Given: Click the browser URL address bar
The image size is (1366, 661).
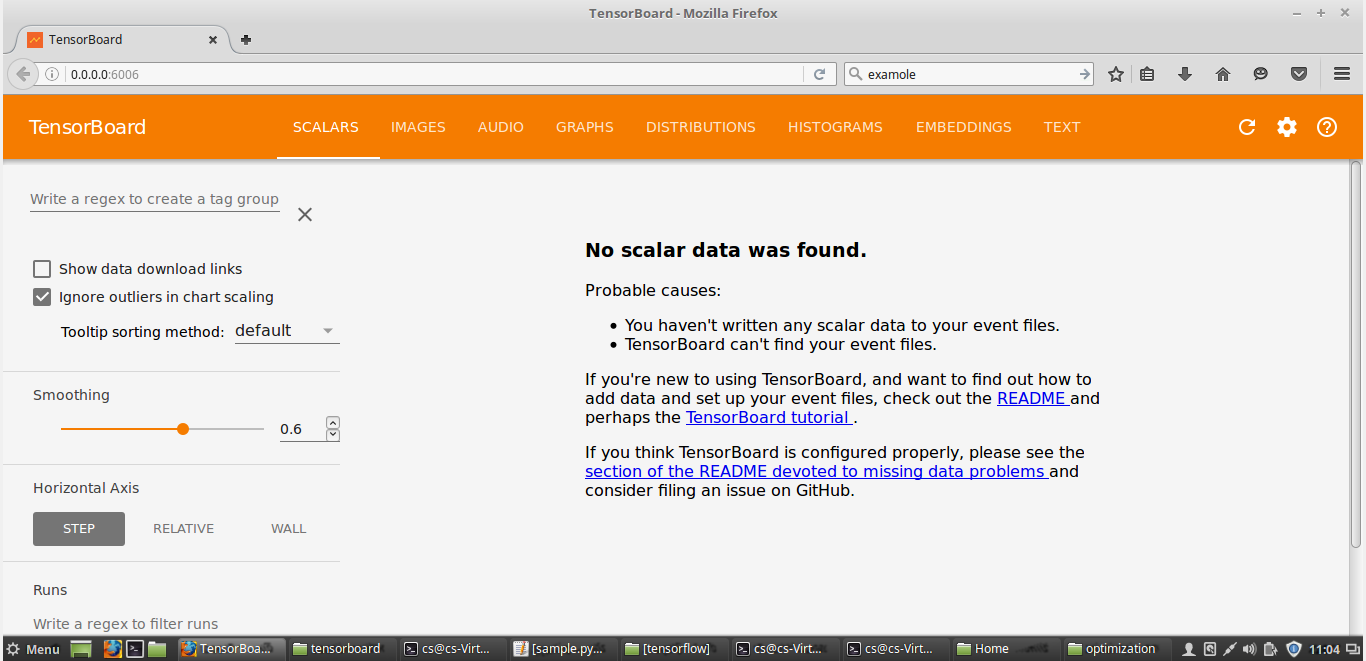Looking at the screenshot, I should tap(435, 74).
